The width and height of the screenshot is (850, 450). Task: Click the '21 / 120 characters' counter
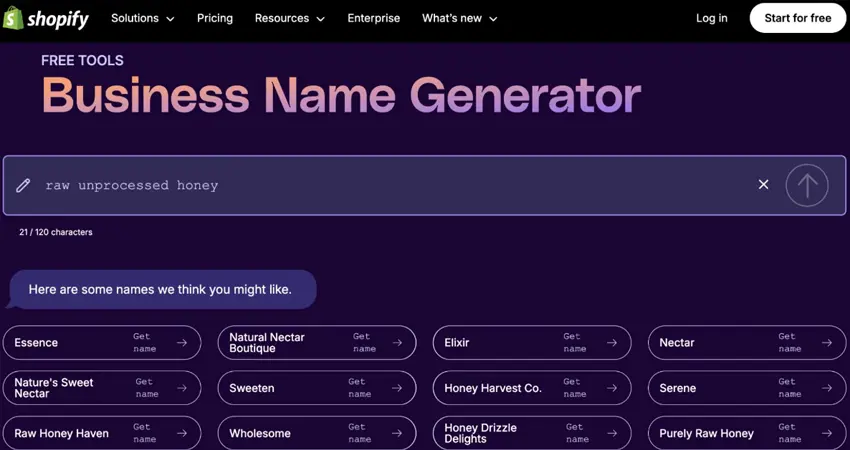(x=56, y=232)
